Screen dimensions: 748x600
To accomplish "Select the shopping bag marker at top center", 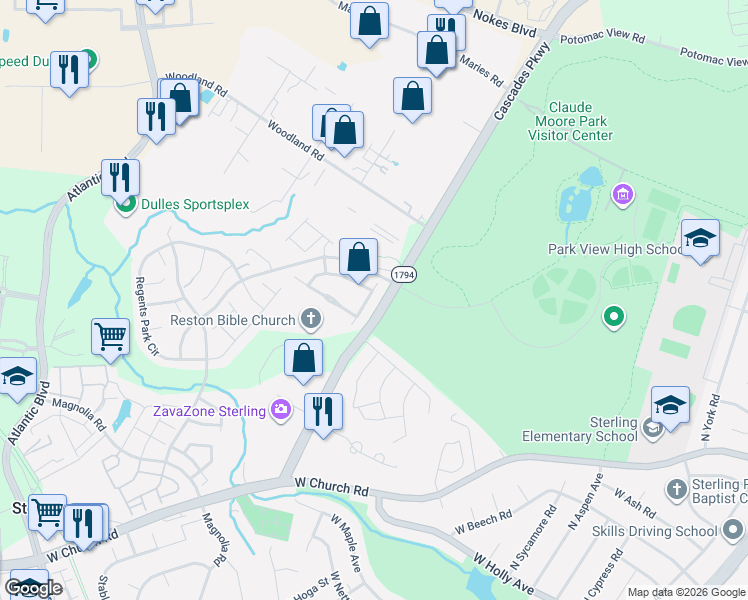I will pyautogui.click(x=369, y=22).
